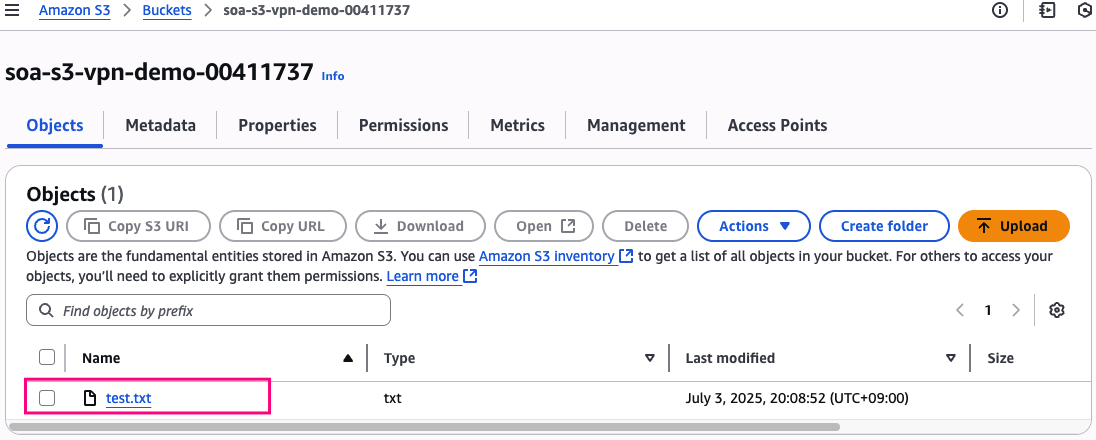The image size is (1096, 440).
Task: Click the info circle icon in header
Action: coord(999,10)
